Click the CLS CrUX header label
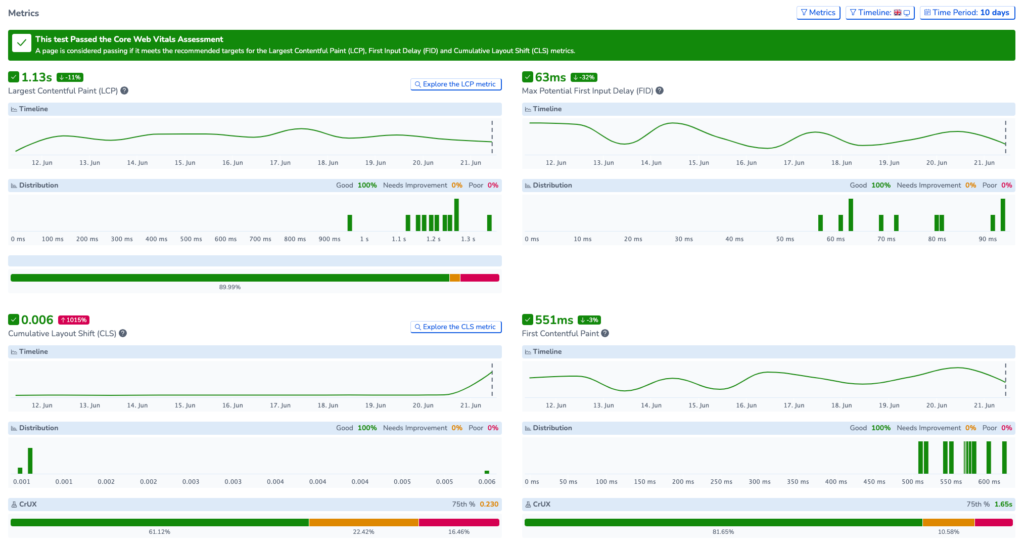 tap(29, 504)
